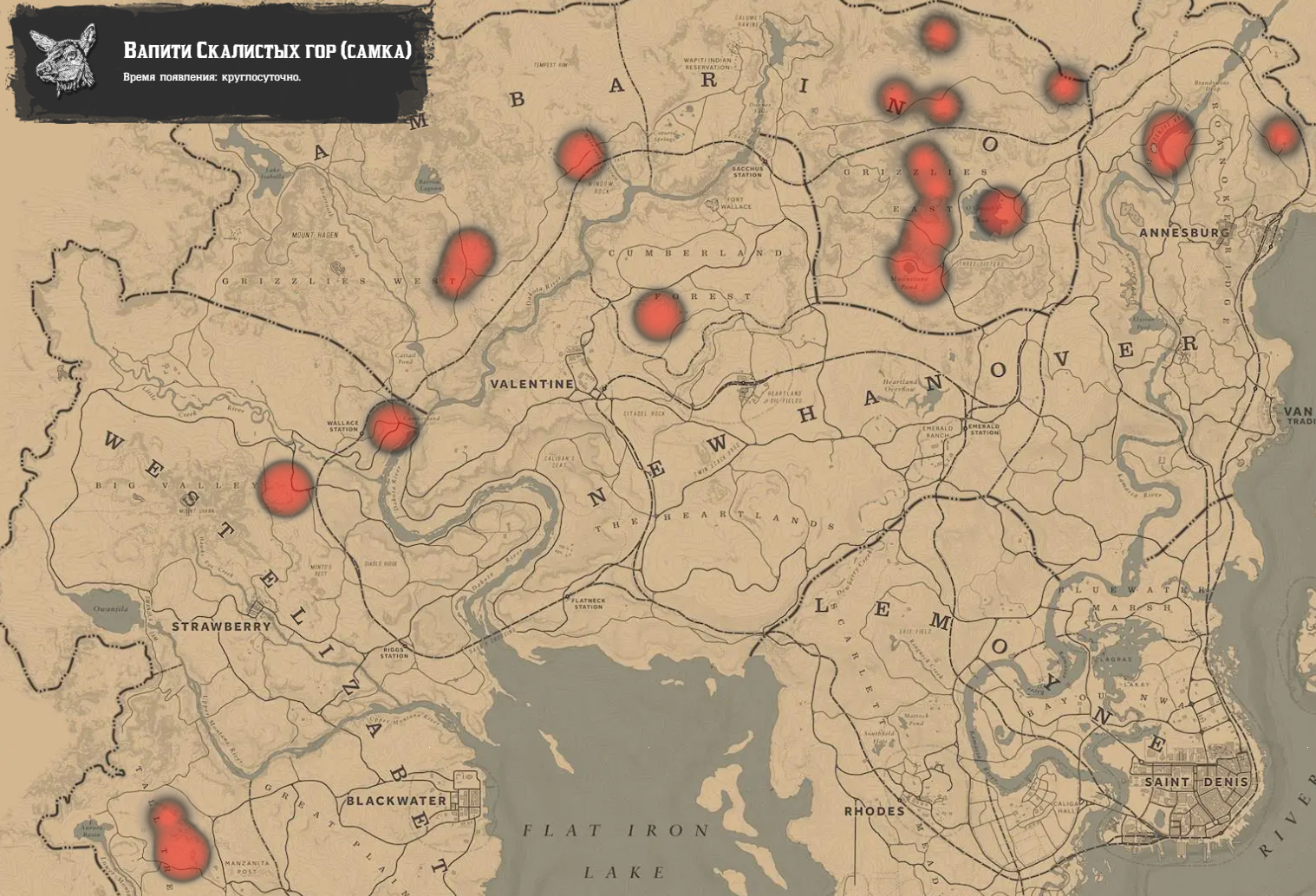Select the red spawn zone beside Wallace Station
The width and height of the screenshot is (1316, 896).
coord(392,425)
